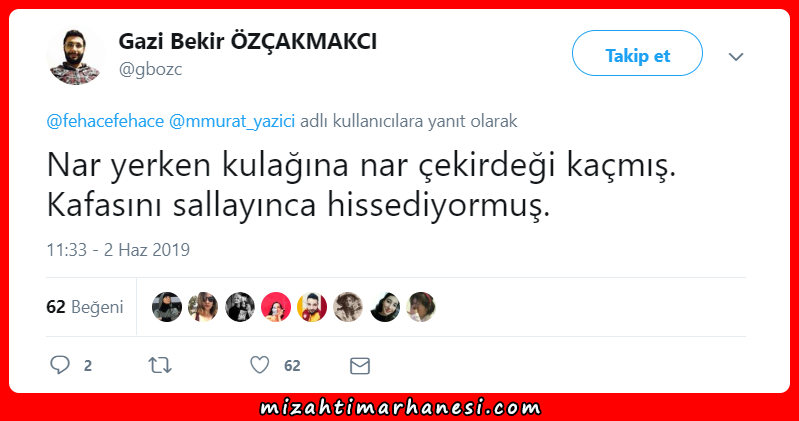Retweet using the retweet arrows icon

[160, 365]
